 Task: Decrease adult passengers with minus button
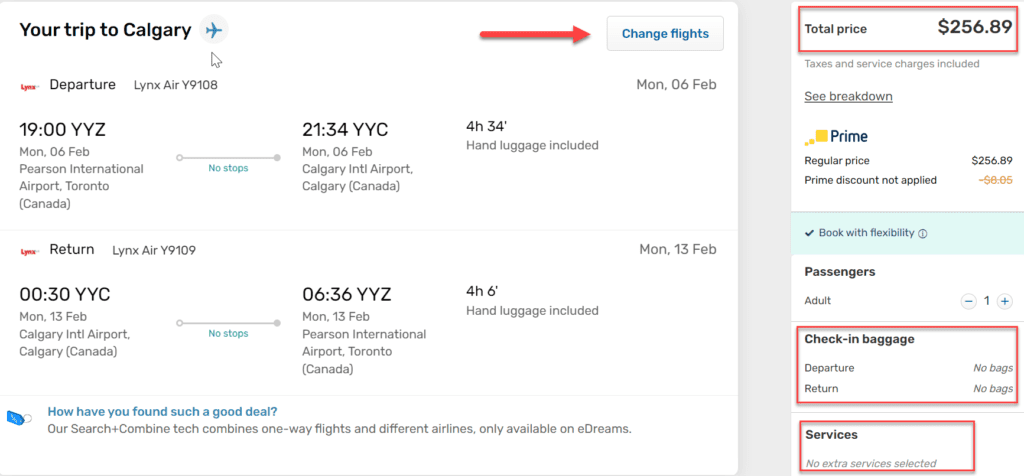[968, 301]
